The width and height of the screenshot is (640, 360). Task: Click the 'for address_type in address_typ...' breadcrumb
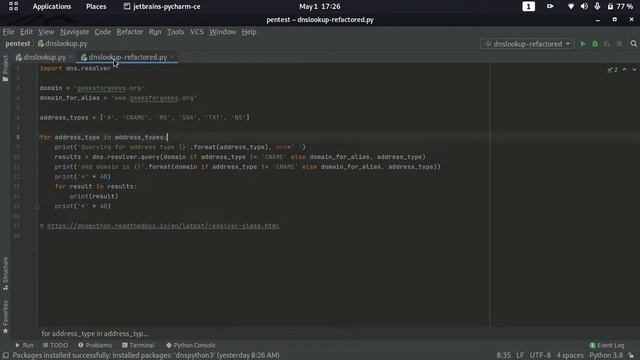[95, 334]
